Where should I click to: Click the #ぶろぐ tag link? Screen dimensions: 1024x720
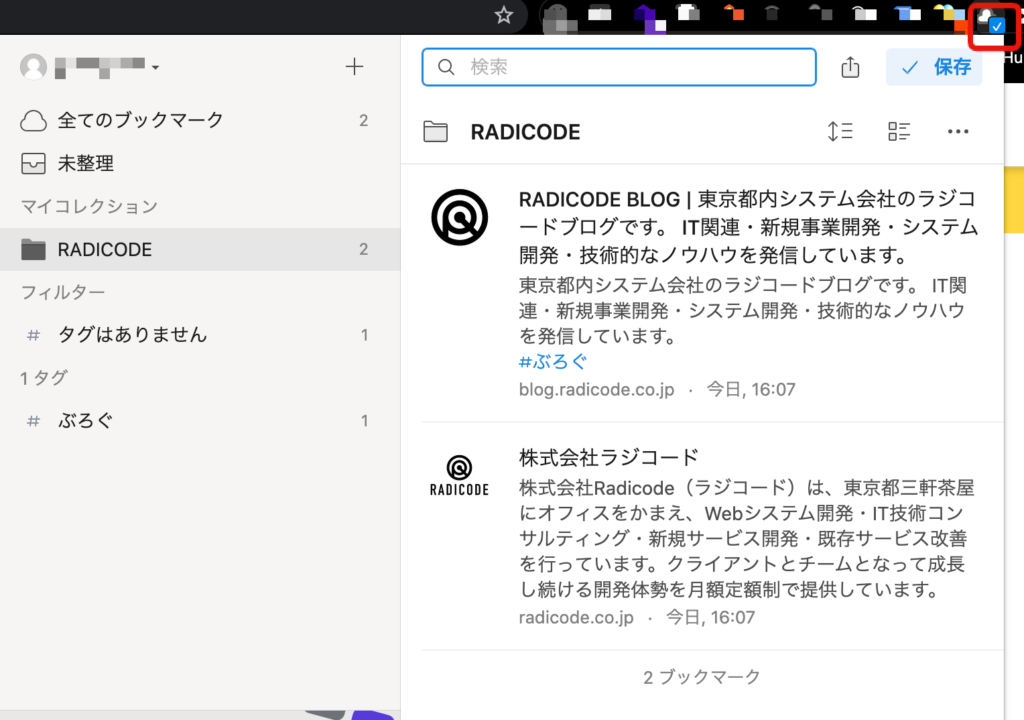(x=553, y=361)
